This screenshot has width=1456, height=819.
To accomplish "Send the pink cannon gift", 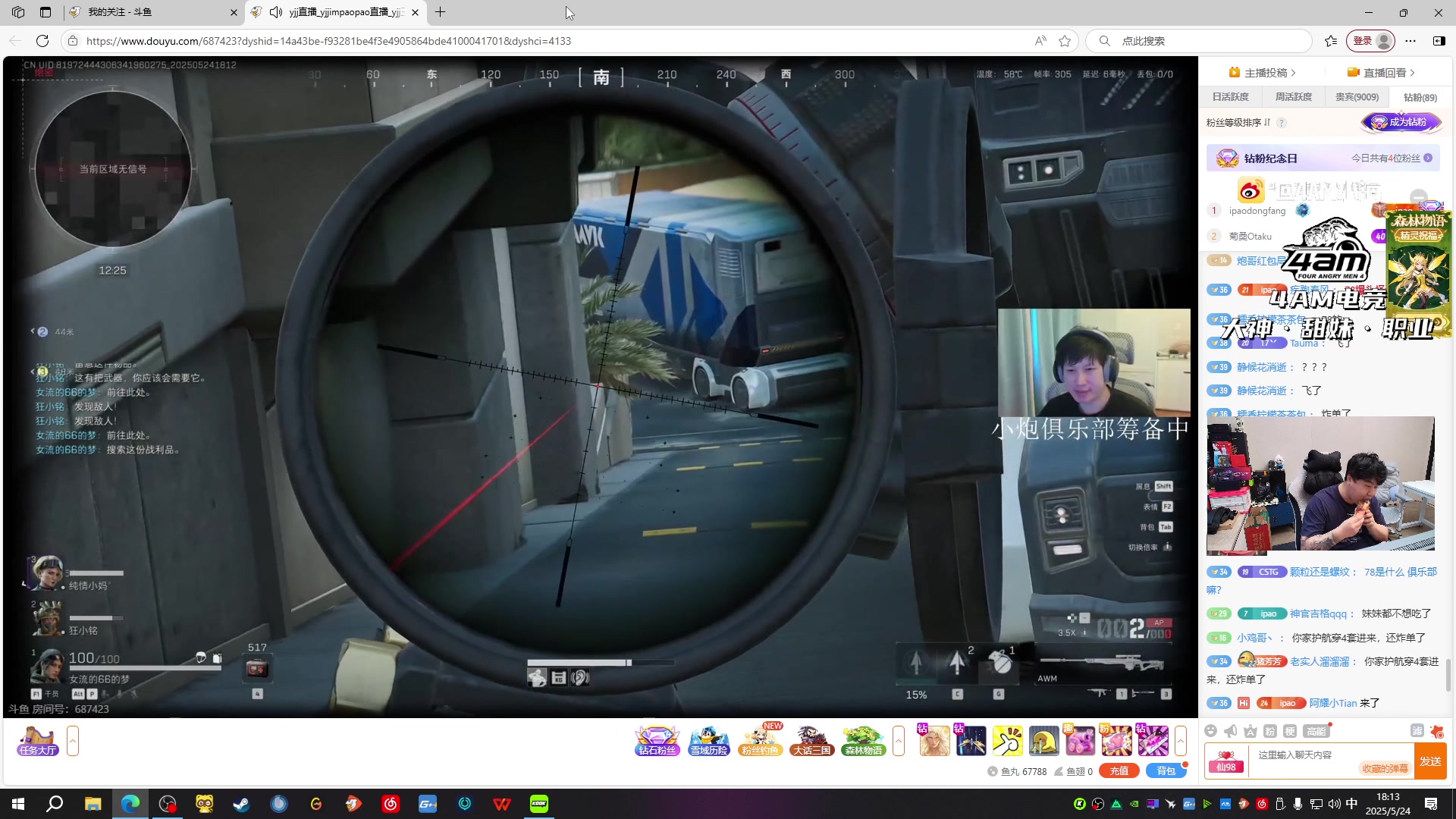I will 1080,741.
